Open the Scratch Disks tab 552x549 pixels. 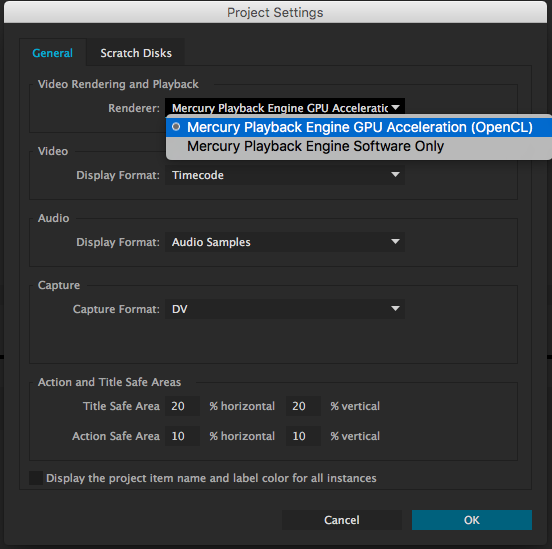(136, 53)
